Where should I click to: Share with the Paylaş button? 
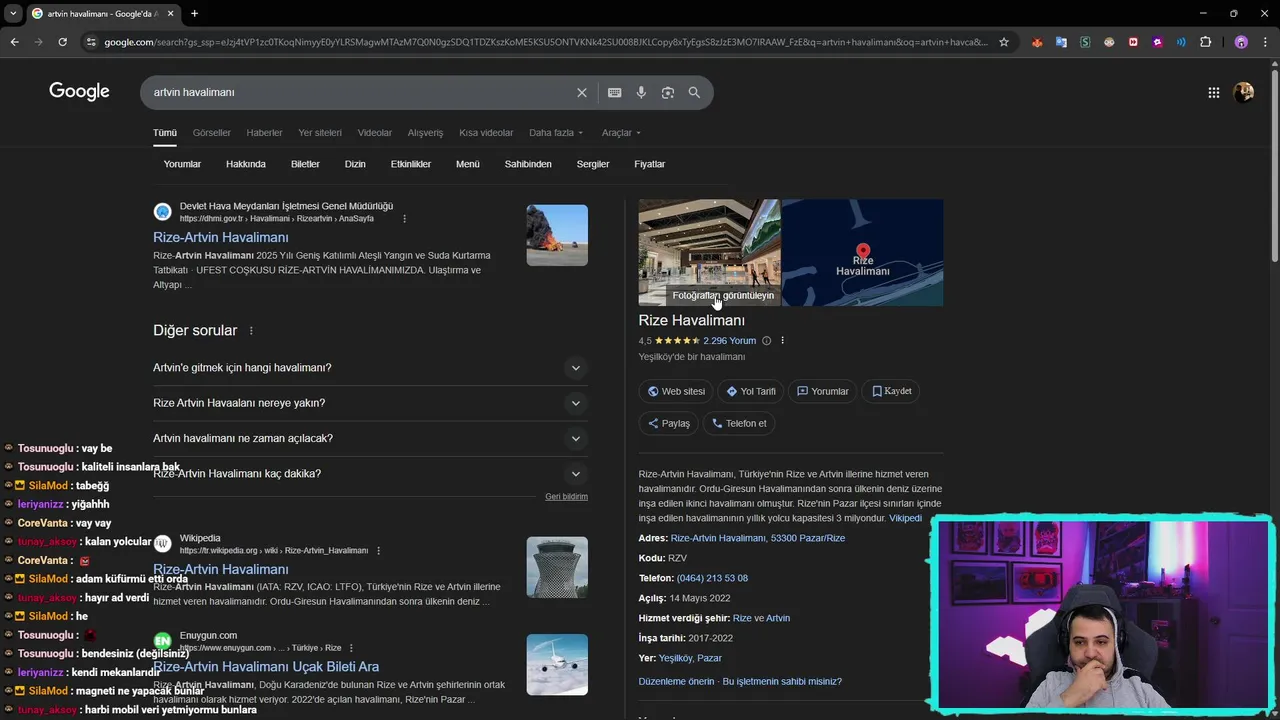click(x=669, y=423)
